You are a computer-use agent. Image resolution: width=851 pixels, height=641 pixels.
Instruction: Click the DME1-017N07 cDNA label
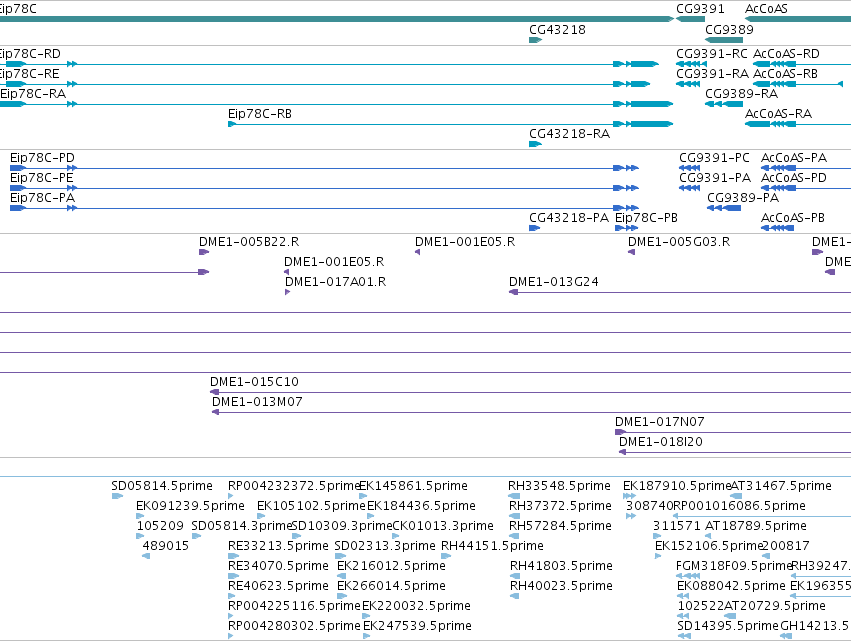(659, 422)
